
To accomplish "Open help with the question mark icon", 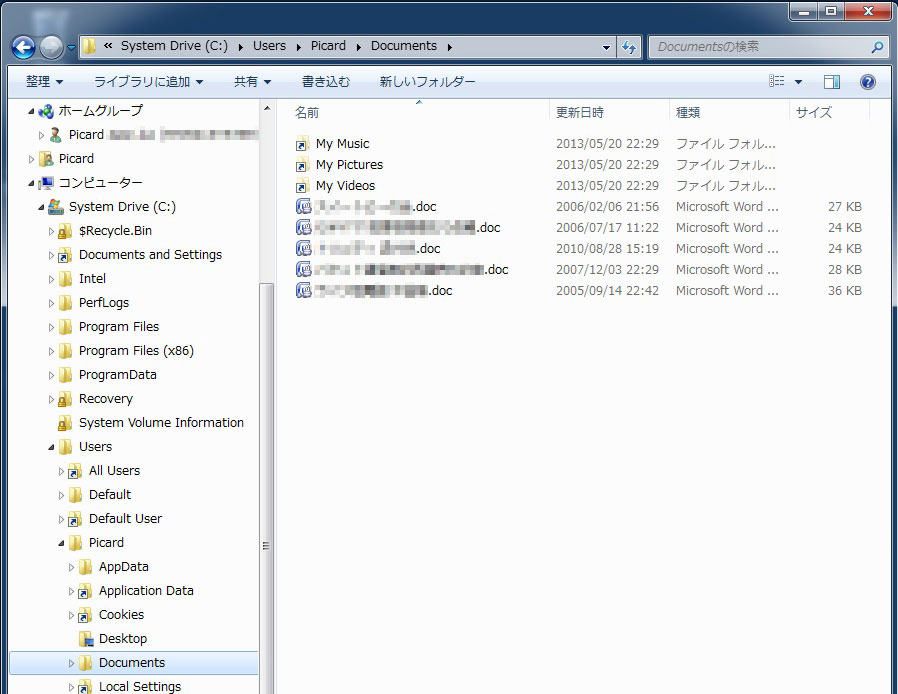I will point(868,82).
